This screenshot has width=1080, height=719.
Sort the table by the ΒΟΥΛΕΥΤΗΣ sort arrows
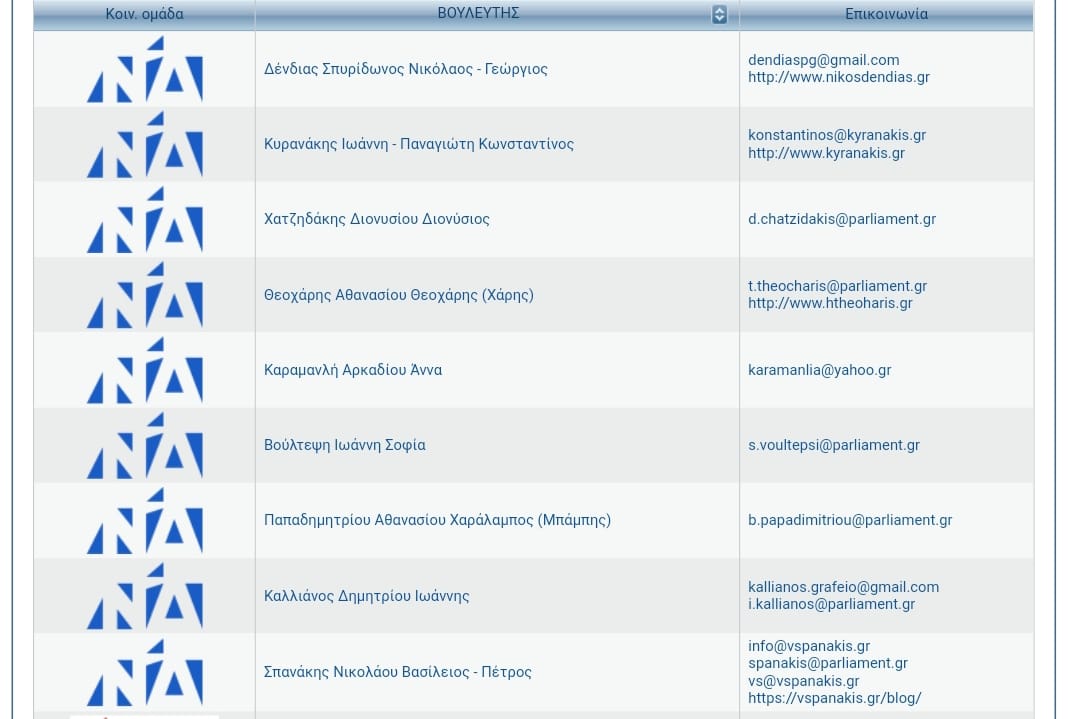tap(719, 14)
